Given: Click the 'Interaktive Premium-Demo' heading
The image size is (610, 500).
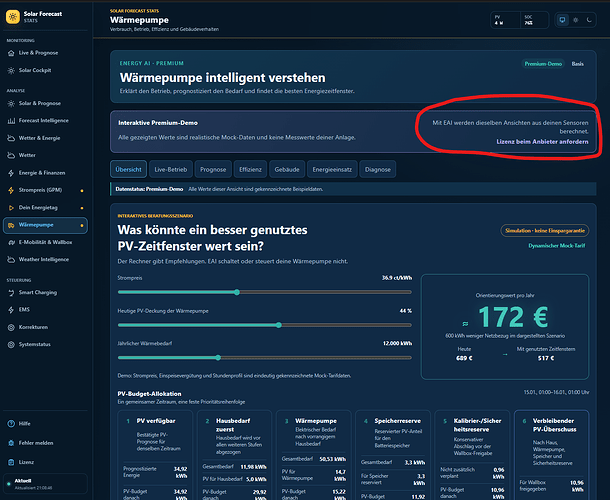Looking at the screenshot, I should click(158, 123).
